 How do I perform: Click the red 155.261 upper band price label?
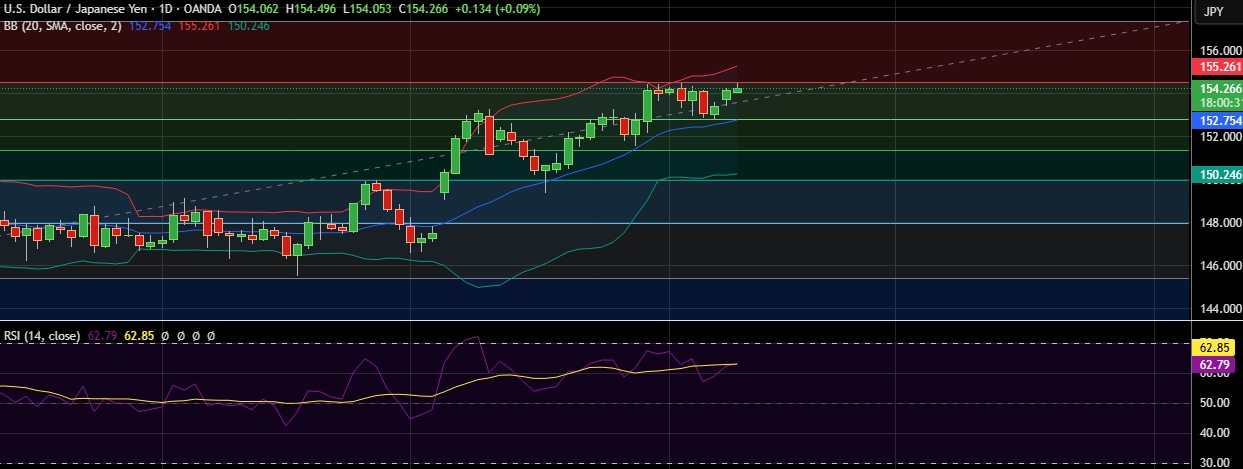tap(1217, 67)
